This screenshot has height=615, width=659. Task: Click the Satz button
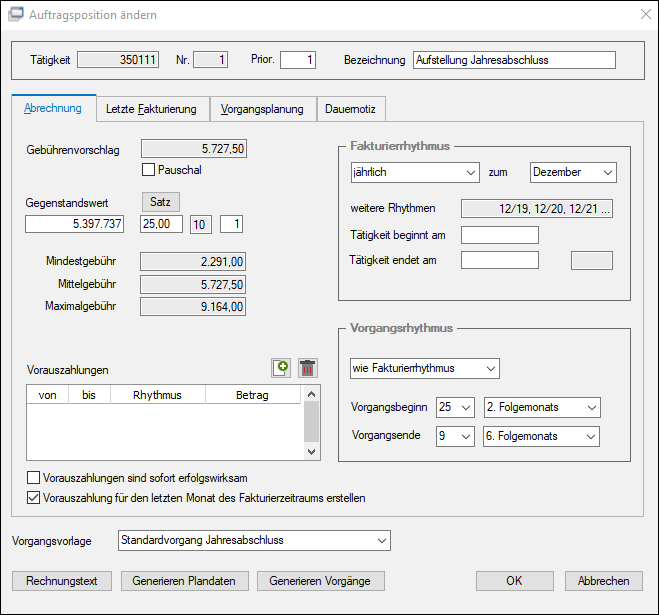tap(161, 202)
